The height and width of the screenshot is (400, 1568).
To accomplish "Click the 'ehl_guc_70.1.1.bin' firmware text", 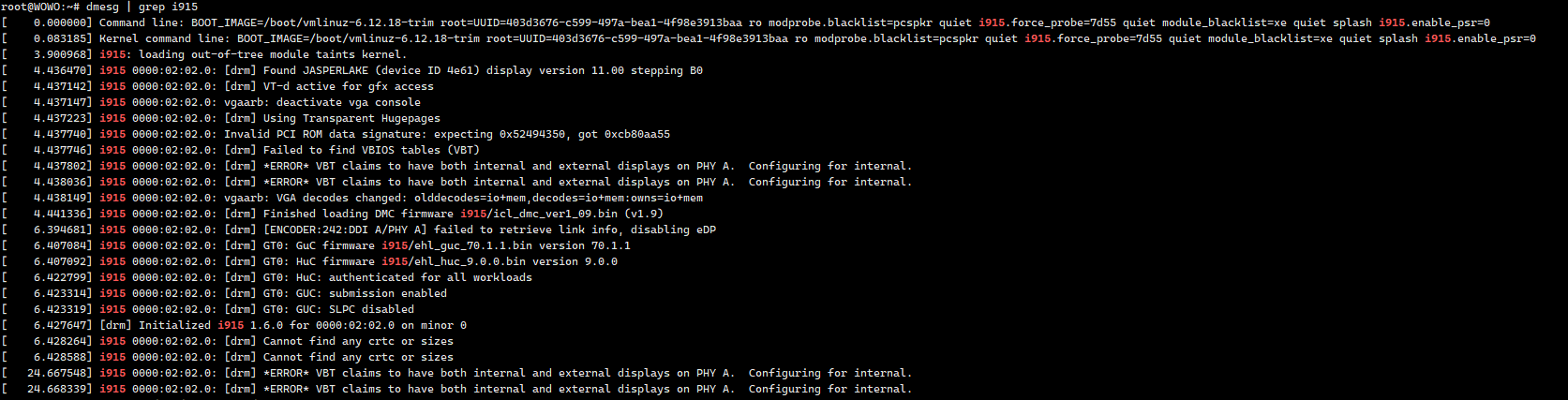I will [x=470, y=245].
